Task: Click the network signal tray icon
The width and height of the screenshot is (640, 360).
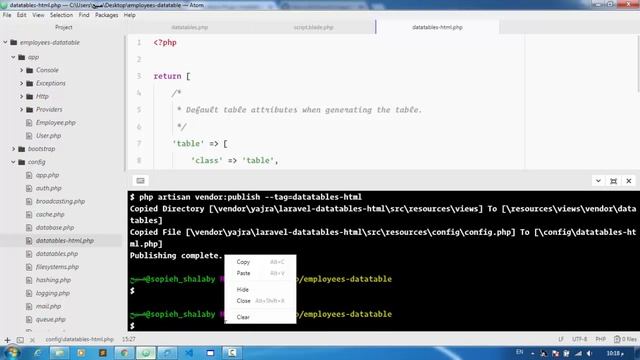Action: pos(578,353)
